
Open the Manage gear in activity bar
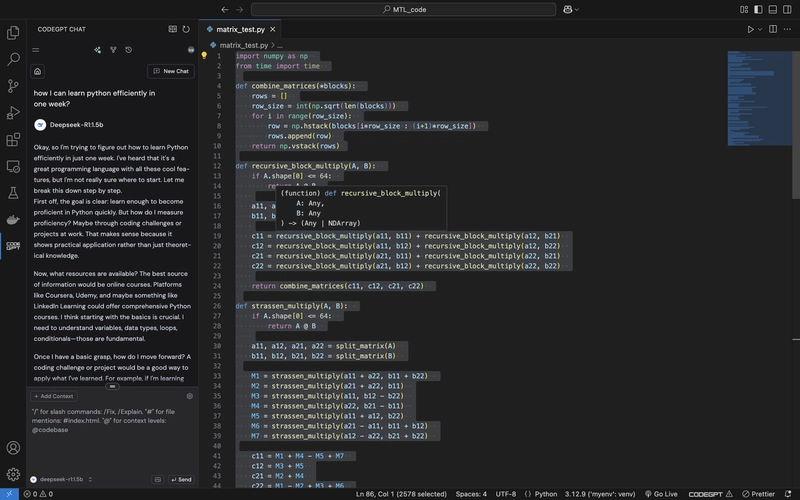pyautogui.click(x=13, y=474)
